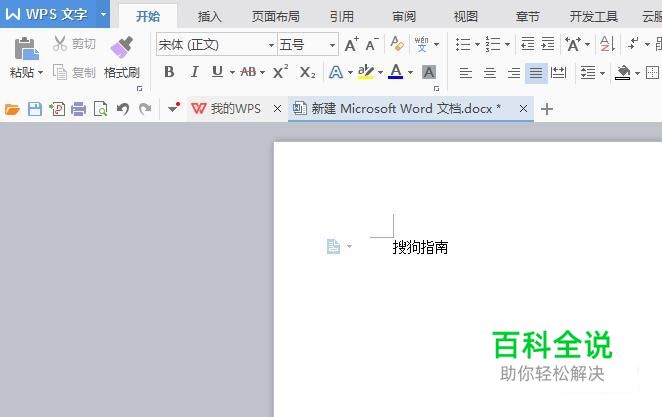The height and width of the screenshot is (417, 662).
Task: Switch to the 插入 ribbon tab
Action: pyautogui.click(x=209, y=16)
